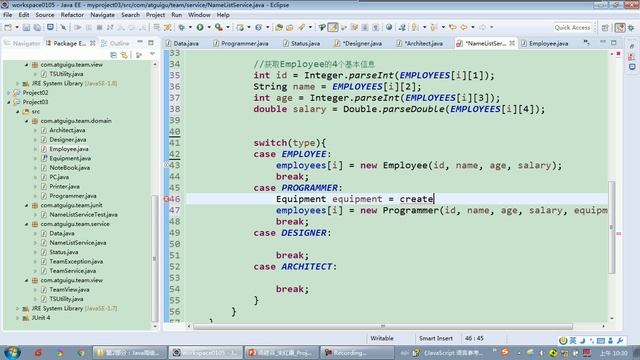This screenshot has width=640, height=360.
Task: Select the Java EE perspective icon
Action: [620, 27]
